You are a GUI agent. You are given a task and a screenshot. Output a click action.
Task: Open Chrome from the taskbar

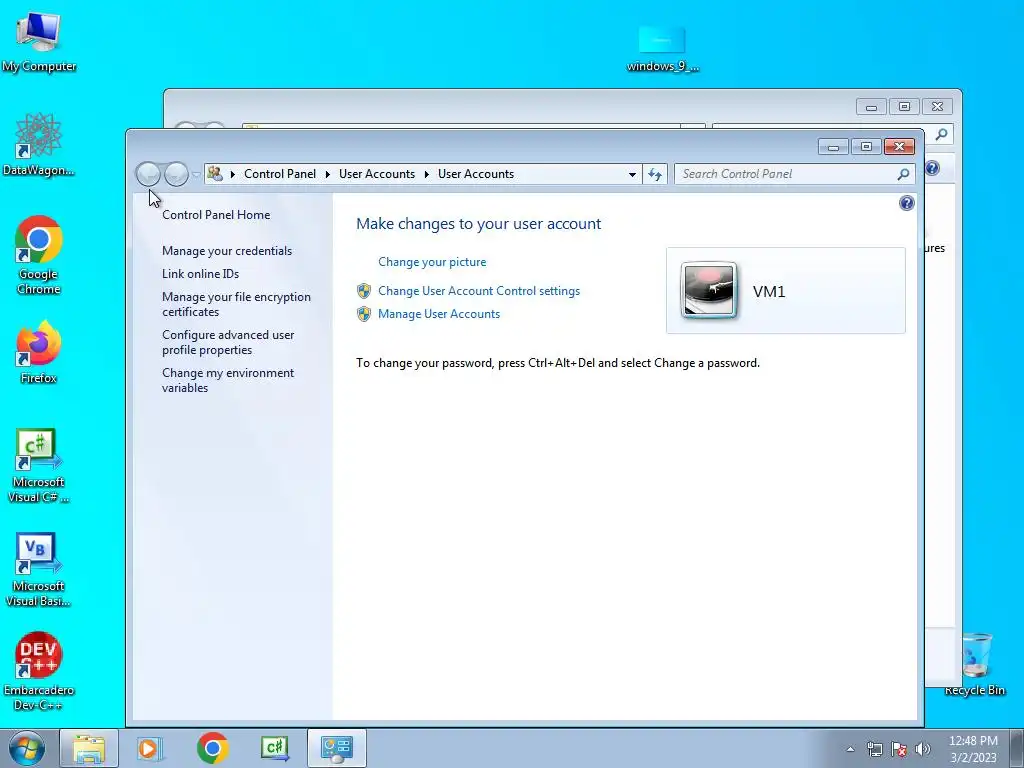tap(212, 748)
